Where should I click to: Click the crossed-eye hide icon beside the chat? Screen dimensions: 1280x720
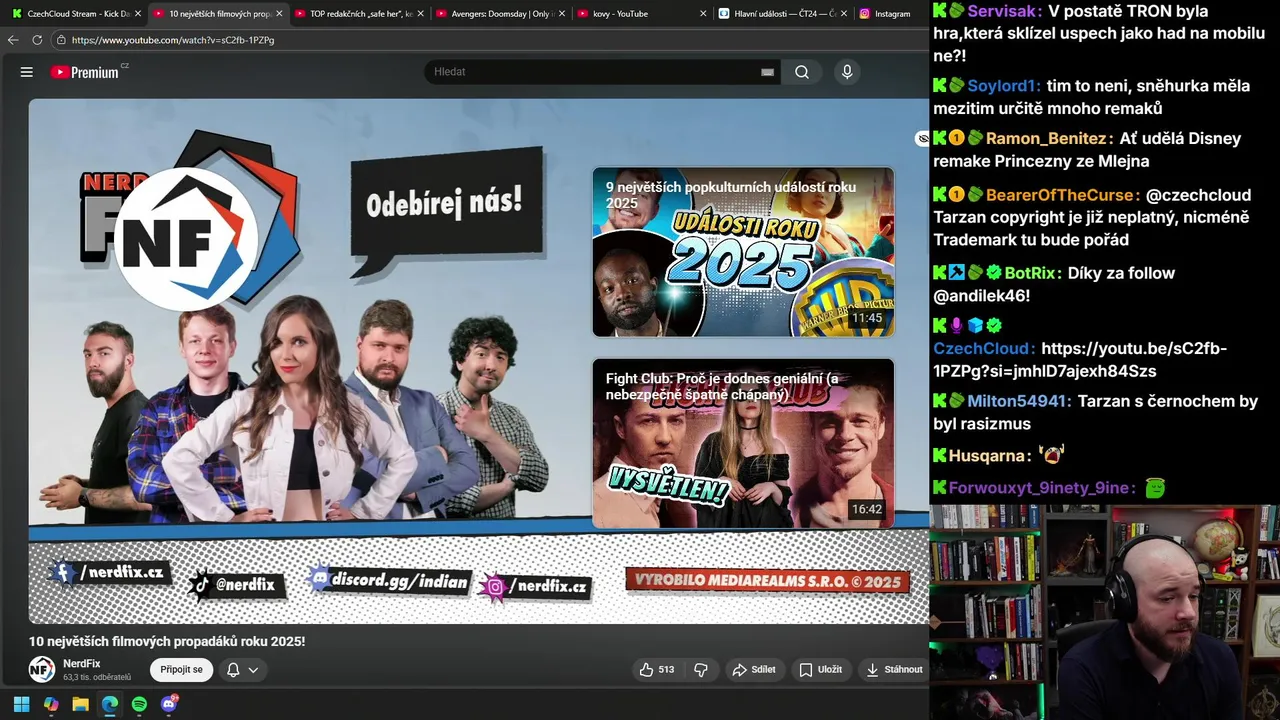click(922, 139)
